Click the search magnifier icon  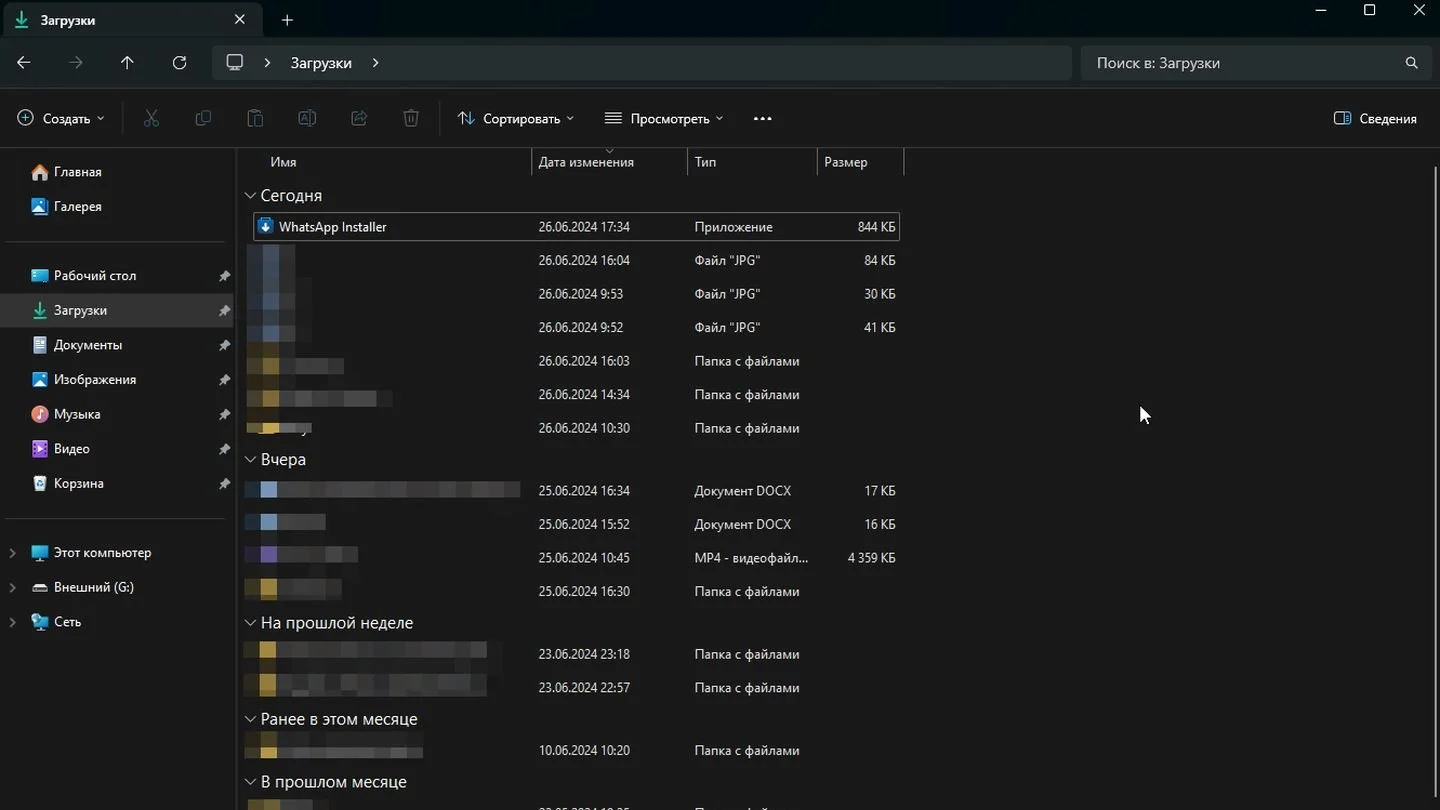1411,62
